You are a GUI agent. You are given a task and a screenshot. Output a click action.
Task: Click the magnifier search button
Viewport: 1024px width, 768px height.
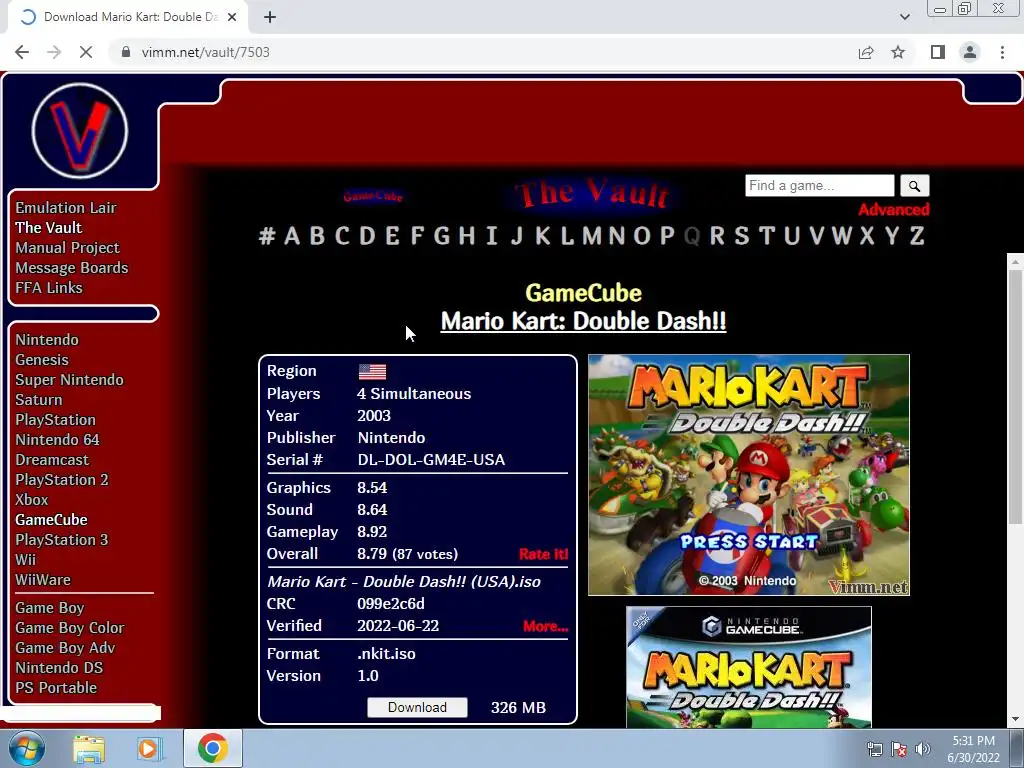coord(914,186)
